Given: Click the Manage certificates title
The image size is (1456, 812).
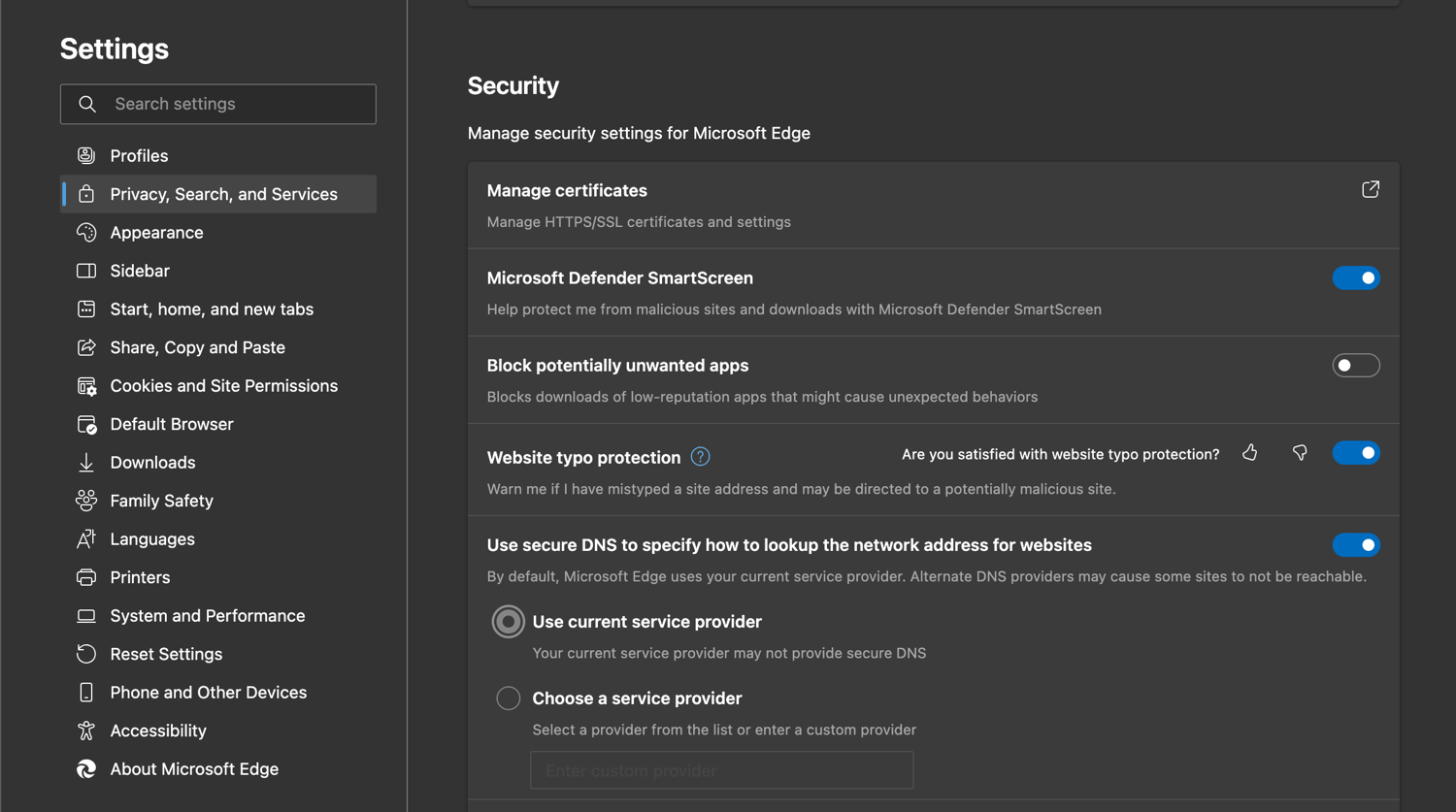Looking at the screenshot, I should pos(567,191).
